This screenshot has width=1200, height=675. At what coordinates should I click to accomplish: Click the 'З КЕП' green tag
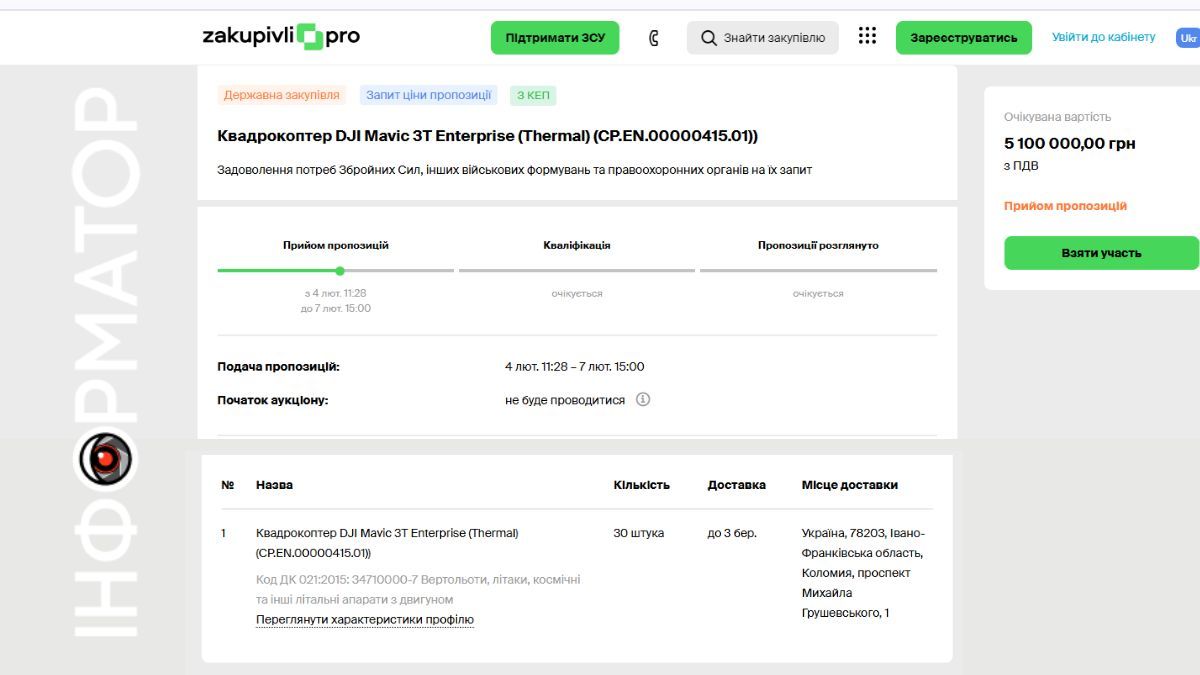pyautogui.click(x=532, y=95)
